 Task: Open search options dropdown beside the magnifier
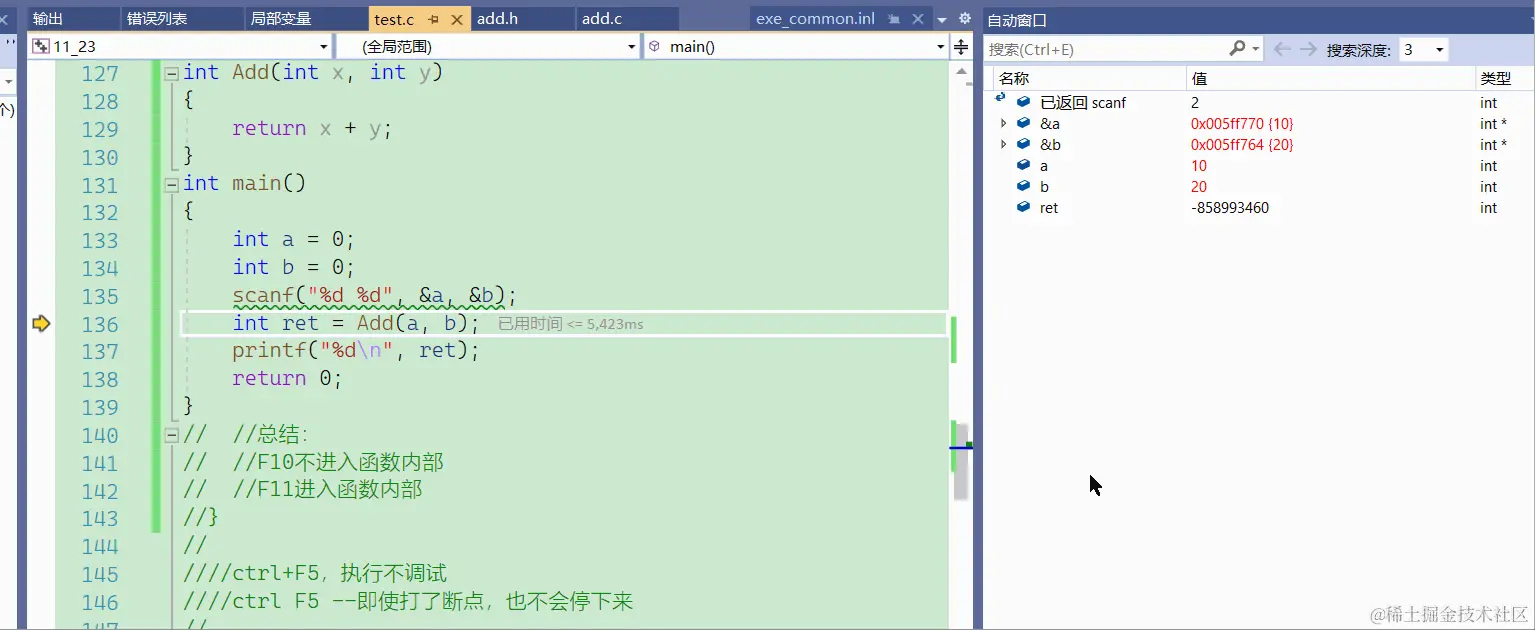1255,48
